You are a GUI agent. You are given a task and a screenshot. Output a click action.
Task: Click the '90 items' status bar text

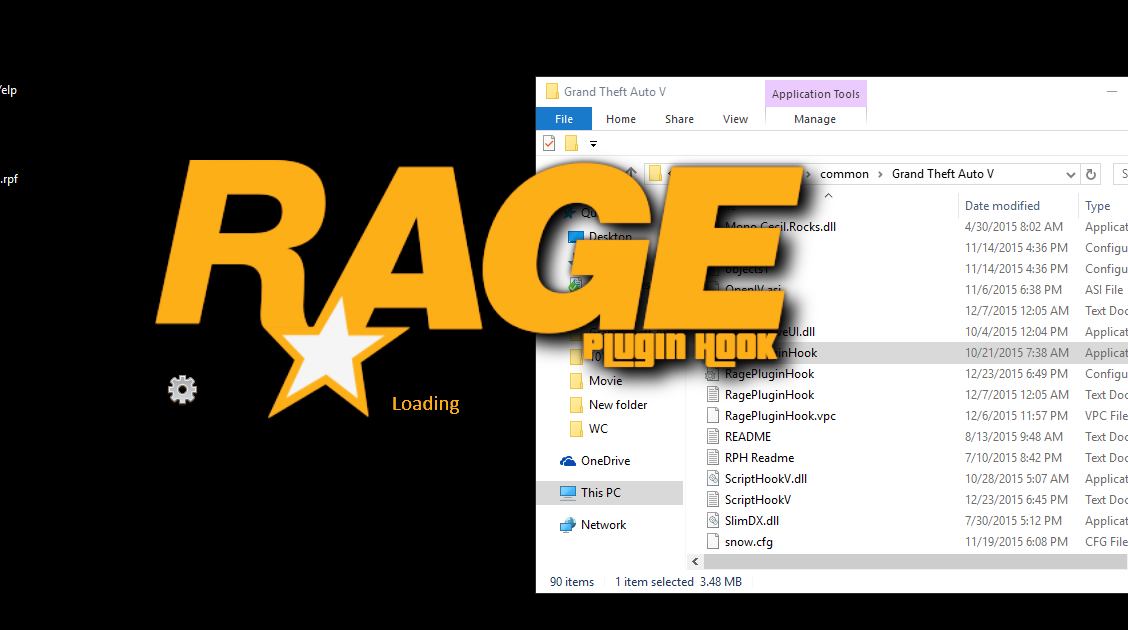coord(572,582)
